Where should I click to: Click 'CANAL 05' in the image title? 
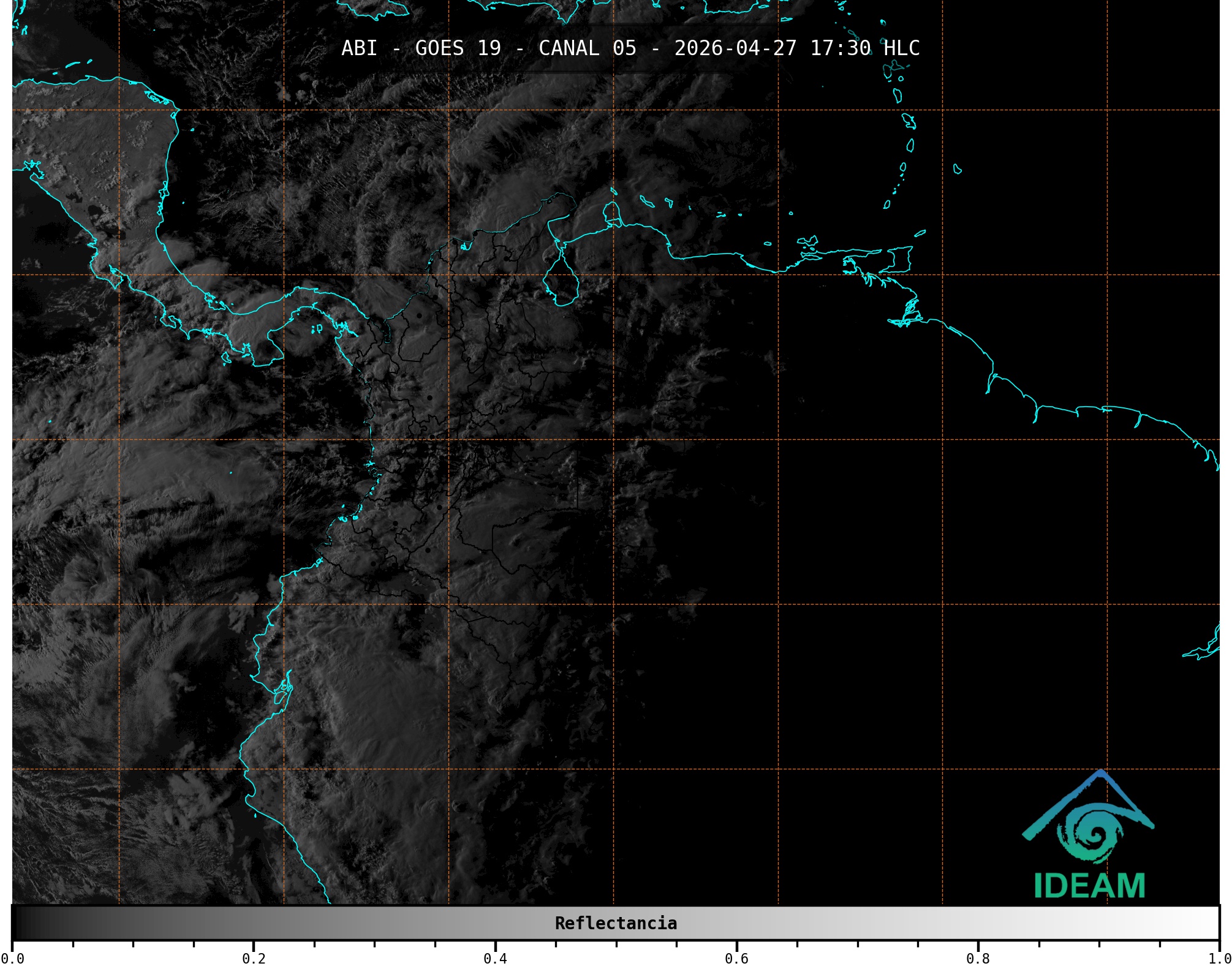(x=587, y=48)
